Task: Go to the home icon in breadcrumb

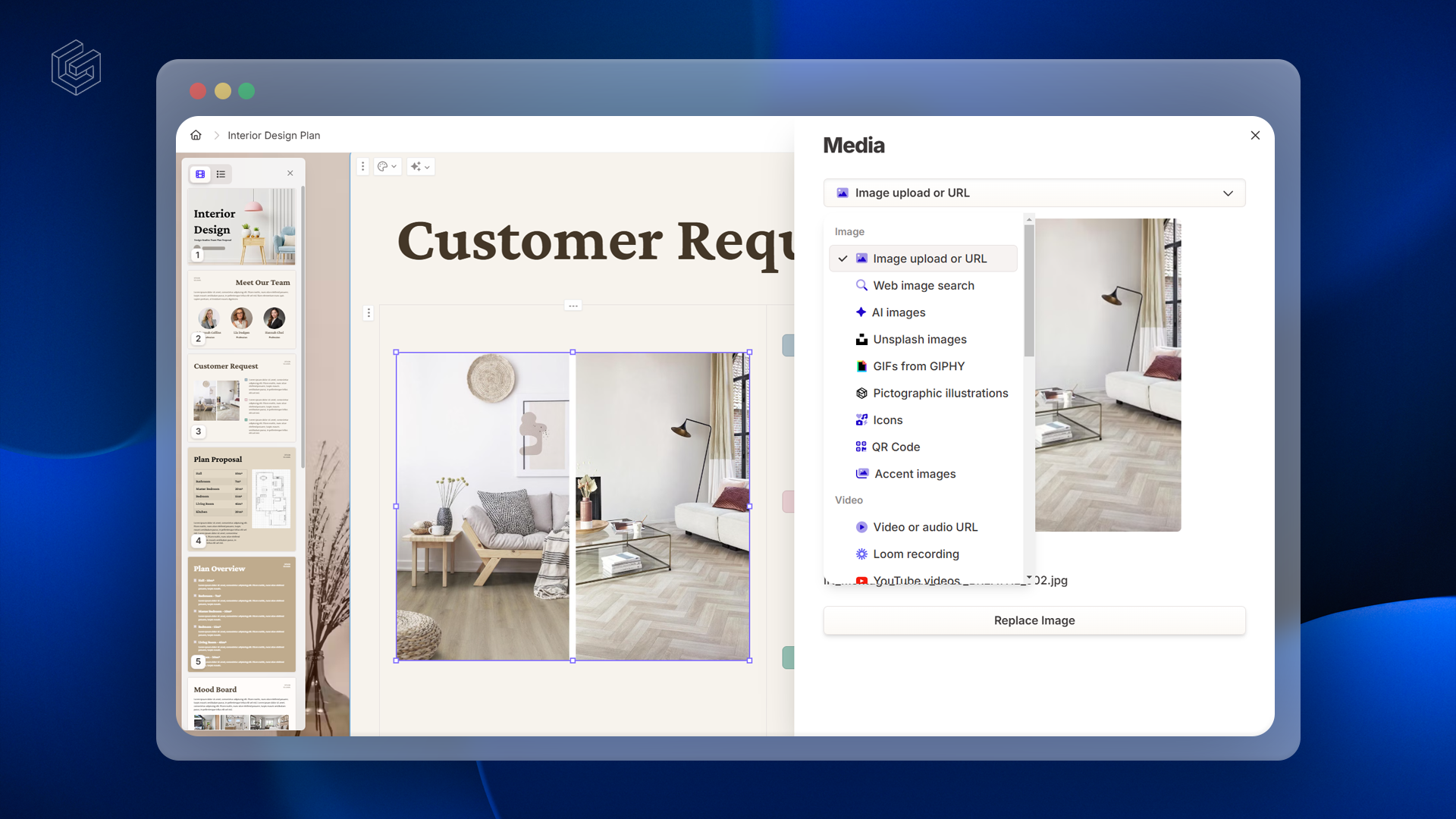Action: pyautogui.click(x=196, y=135)
